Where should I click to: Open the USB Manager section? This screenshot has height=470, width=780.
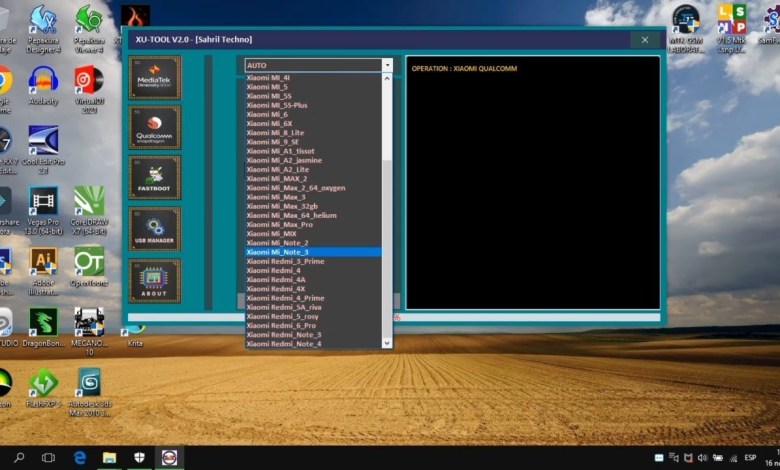pos(155,229)
